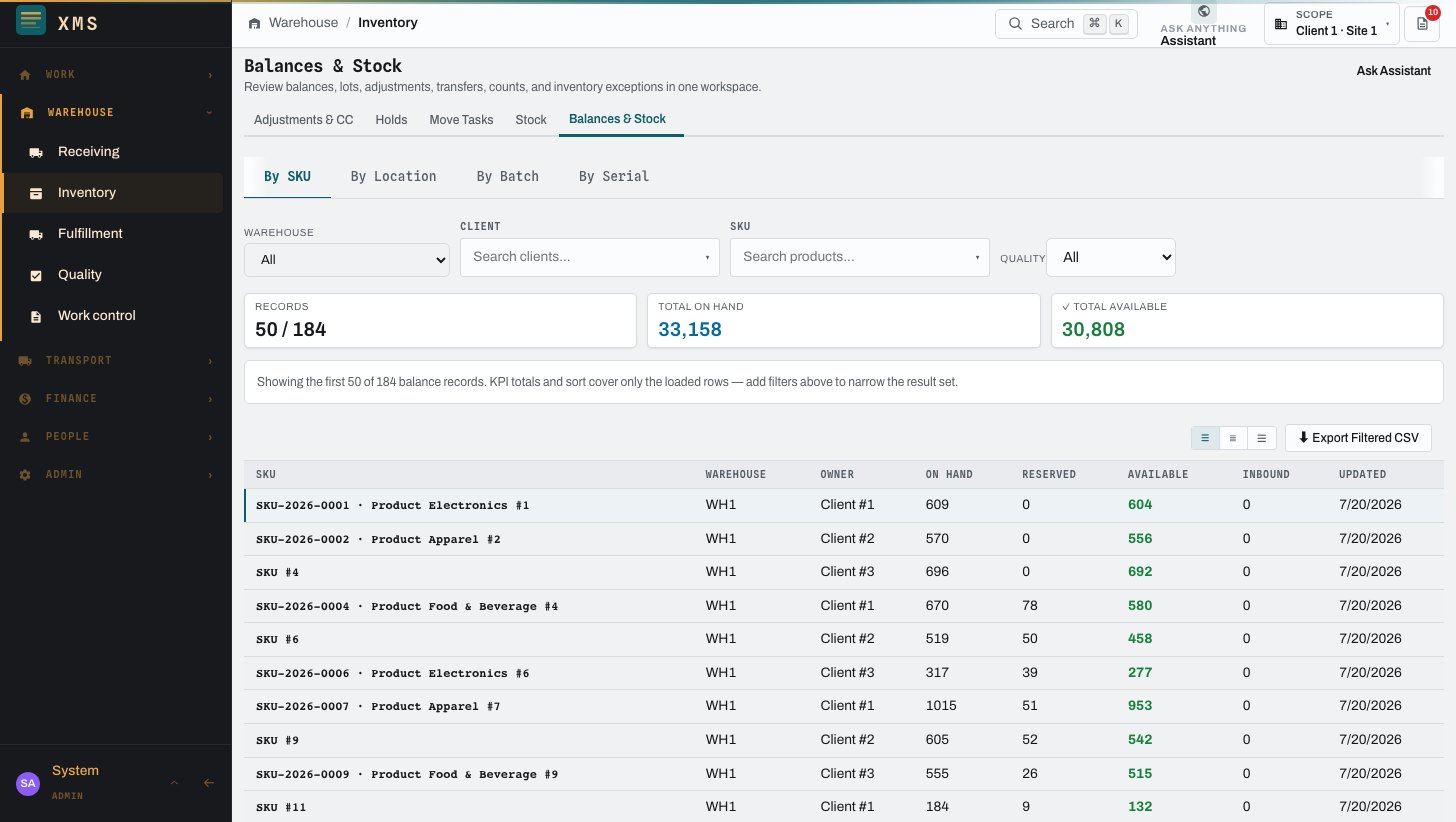Click the Finance dollar icon

point(26,398)
